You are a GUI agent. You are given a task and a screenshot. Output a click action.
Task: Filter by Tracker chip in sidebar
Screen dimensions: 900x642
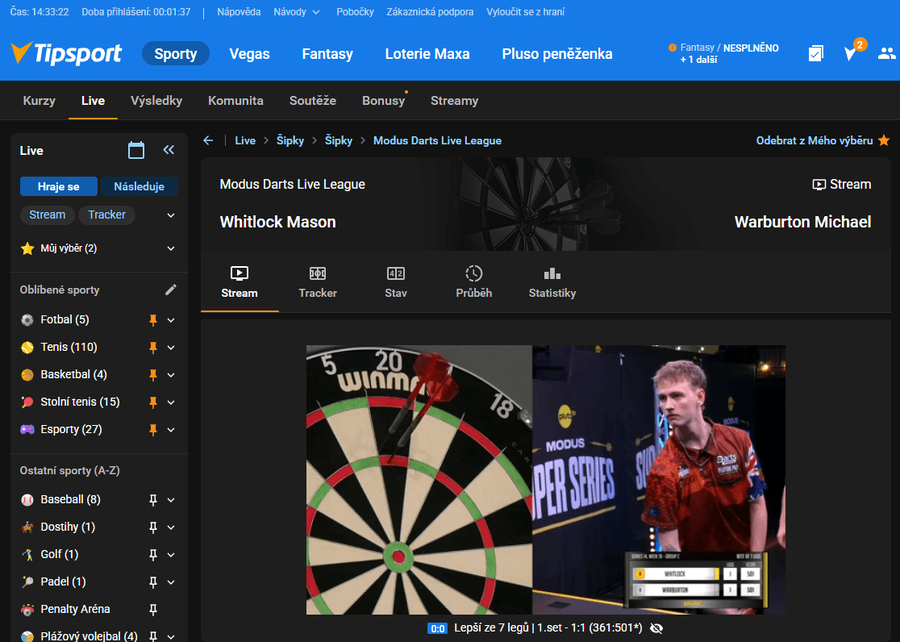tap(107, 215)
